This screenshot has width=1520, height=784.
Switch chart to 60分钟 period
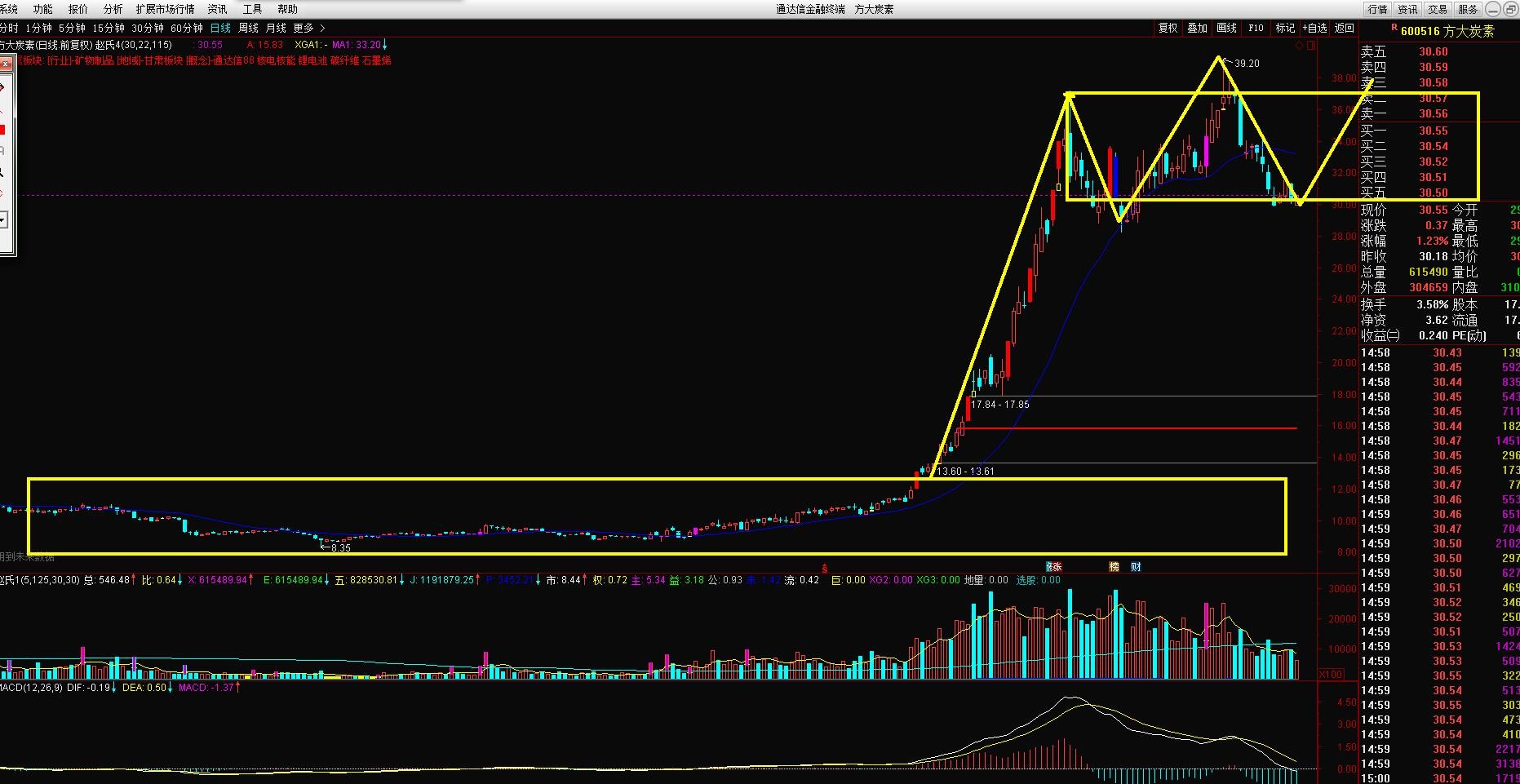(x=186, y=28)
